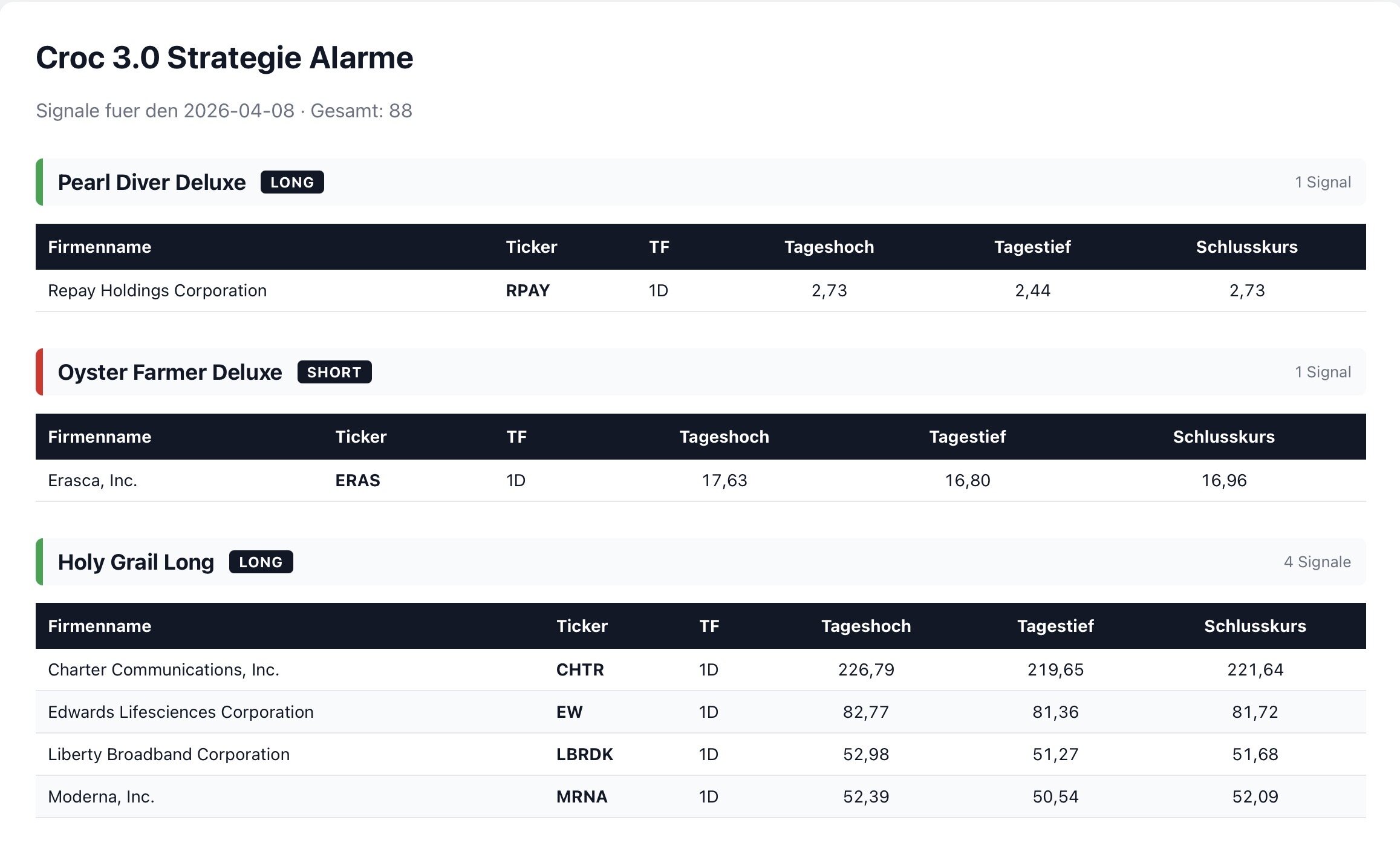Open the MRNA ticker entry
1400x843 pixels.
pos(581,797)
